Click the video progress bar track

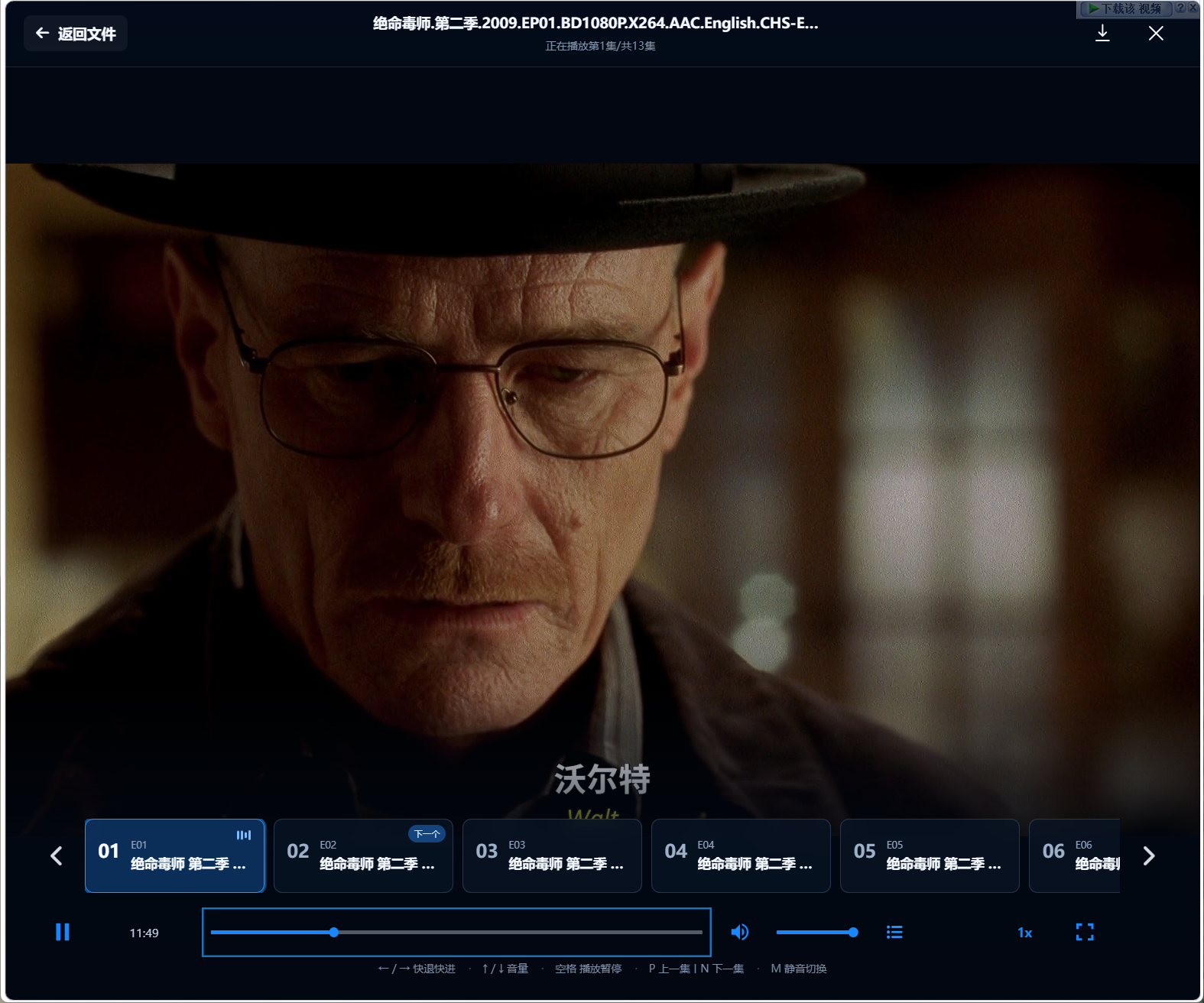[456, 932]
